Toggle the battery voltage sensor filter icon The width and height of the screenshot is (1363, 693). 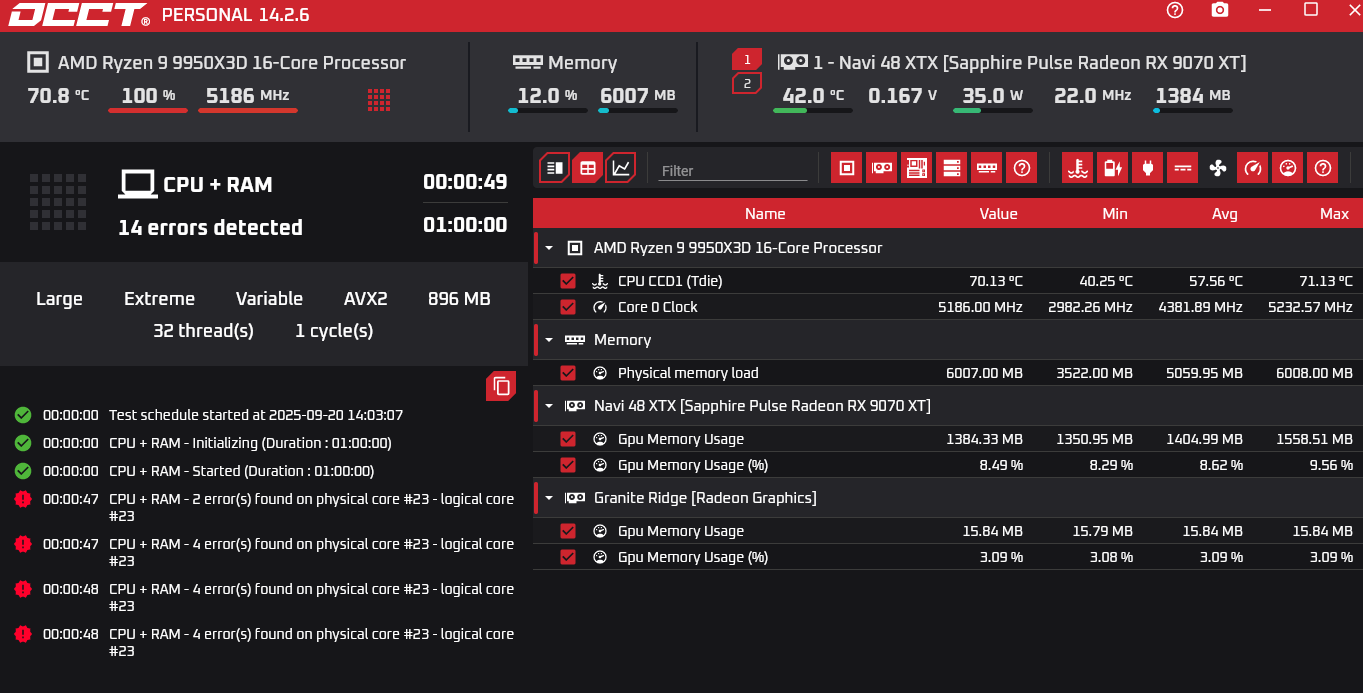coord(1112,168)
